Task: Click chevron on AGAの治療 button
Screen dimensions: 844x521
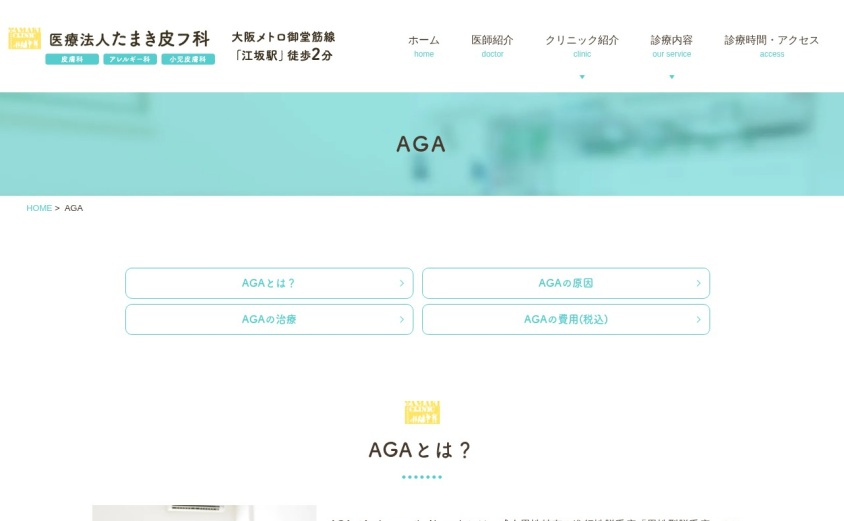Action: (402, 319)
